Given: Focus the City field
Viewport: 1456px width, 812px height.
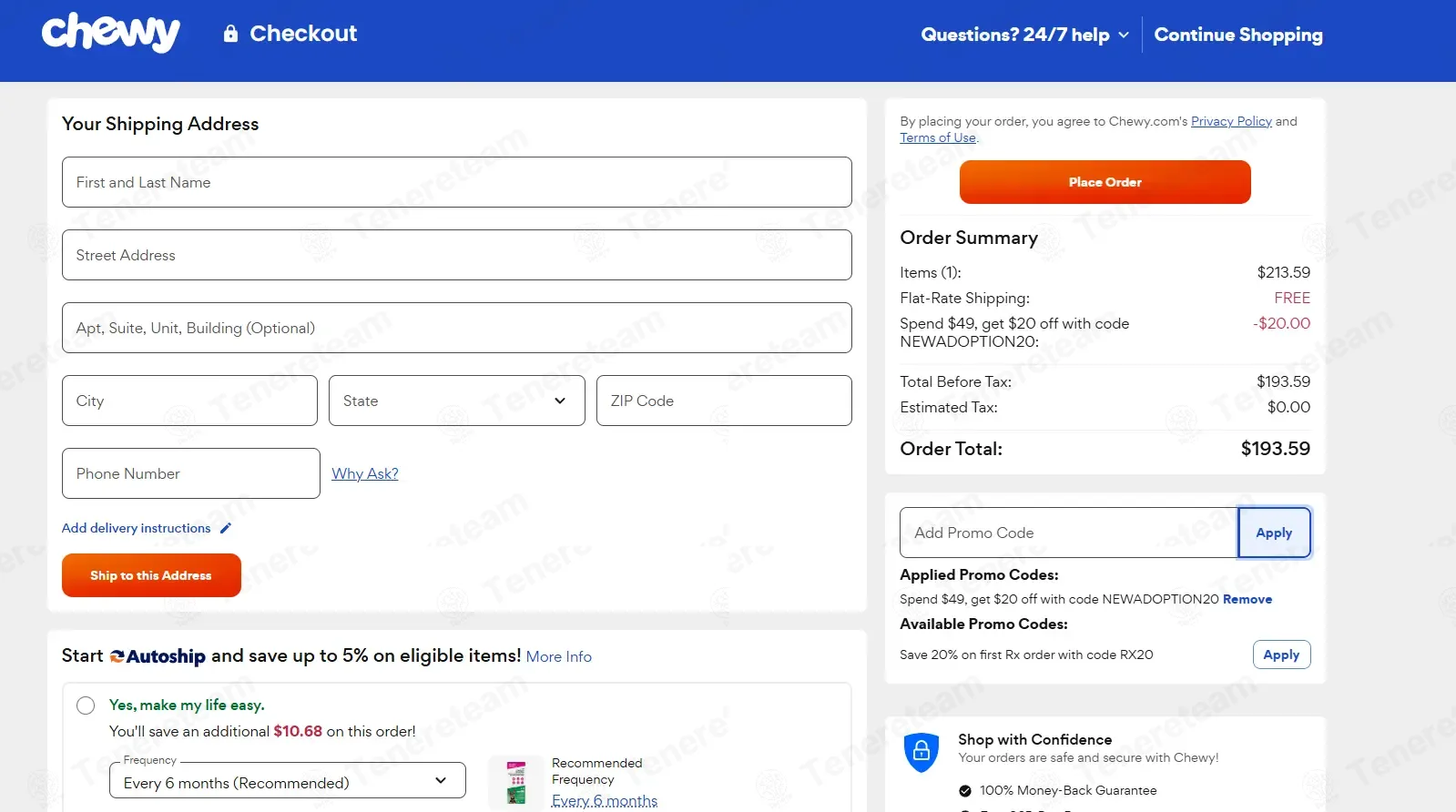Looking at the screenshot, I should (189, 401).
